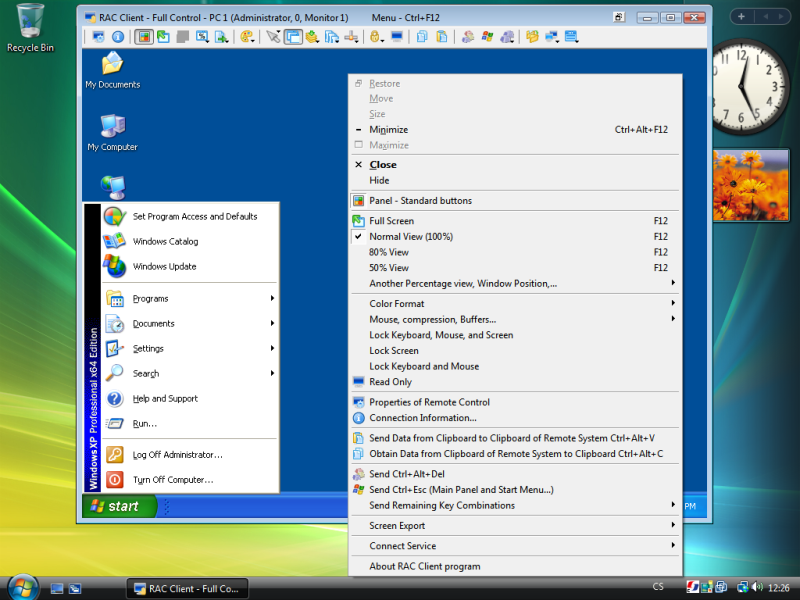Toggle Lock Keyboard and Mouse
This screenshot has height=600, width=800.
click(515, 366)
